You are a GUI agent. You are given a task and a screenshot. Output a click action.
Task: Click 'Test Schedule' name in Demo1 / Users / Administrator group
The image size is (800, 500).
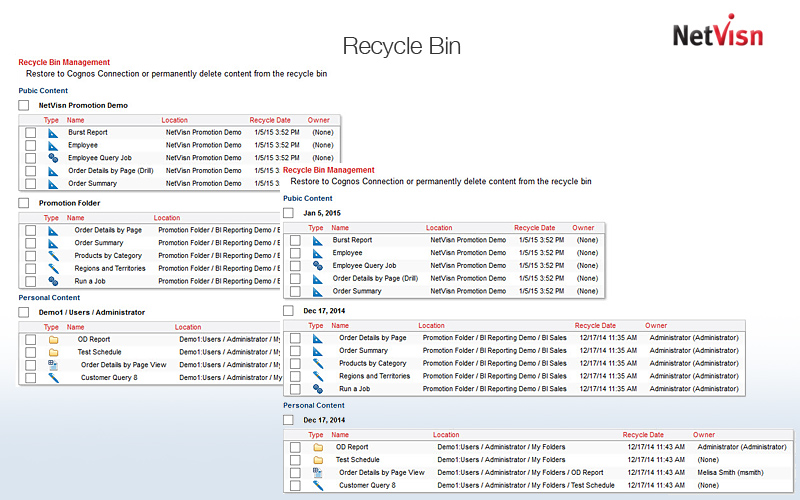pos(99,352)
